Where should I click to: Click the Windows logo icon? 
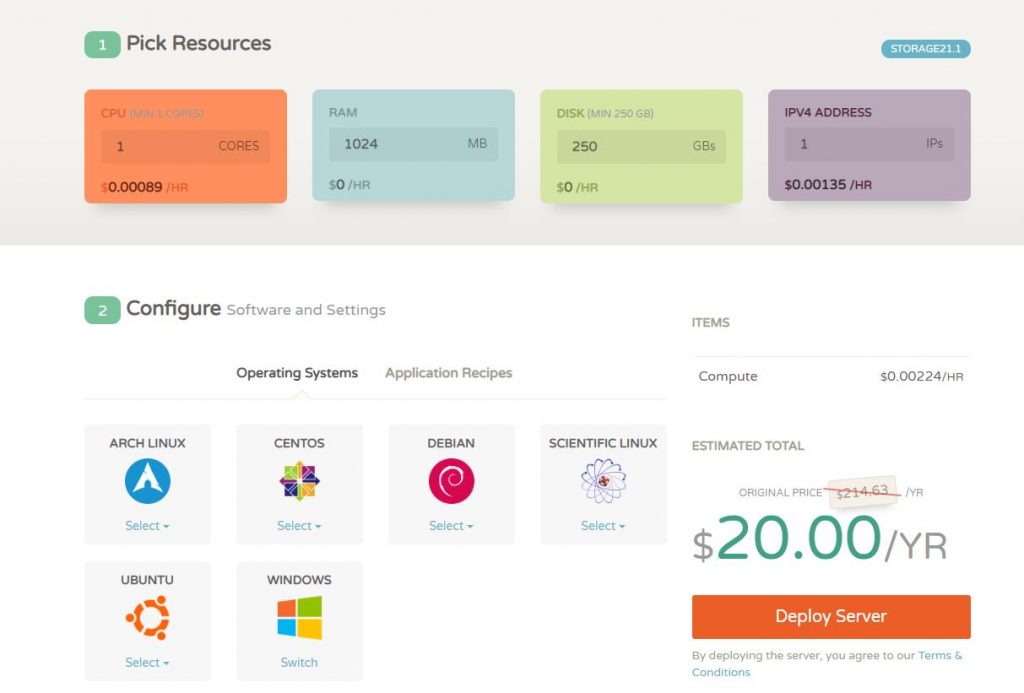point(299,617)
